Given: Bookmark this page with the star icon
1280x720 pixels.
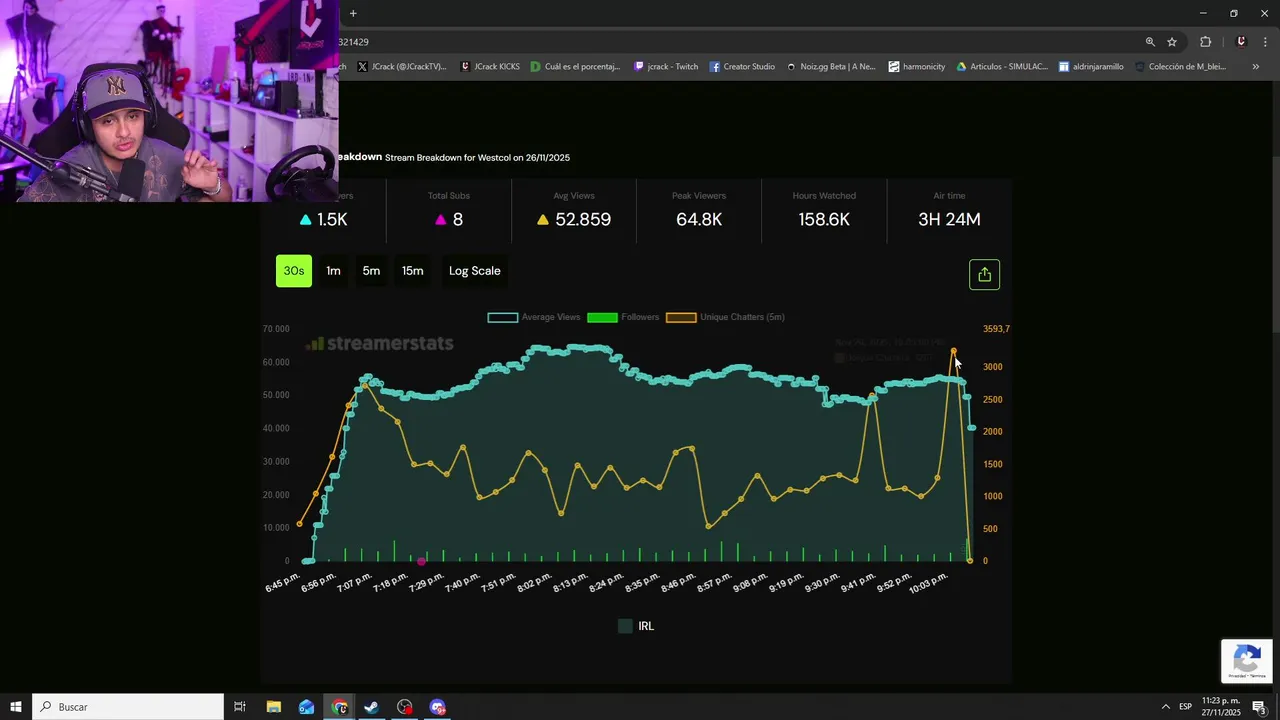Looking at the screenshot, I should click(1172, 42).
